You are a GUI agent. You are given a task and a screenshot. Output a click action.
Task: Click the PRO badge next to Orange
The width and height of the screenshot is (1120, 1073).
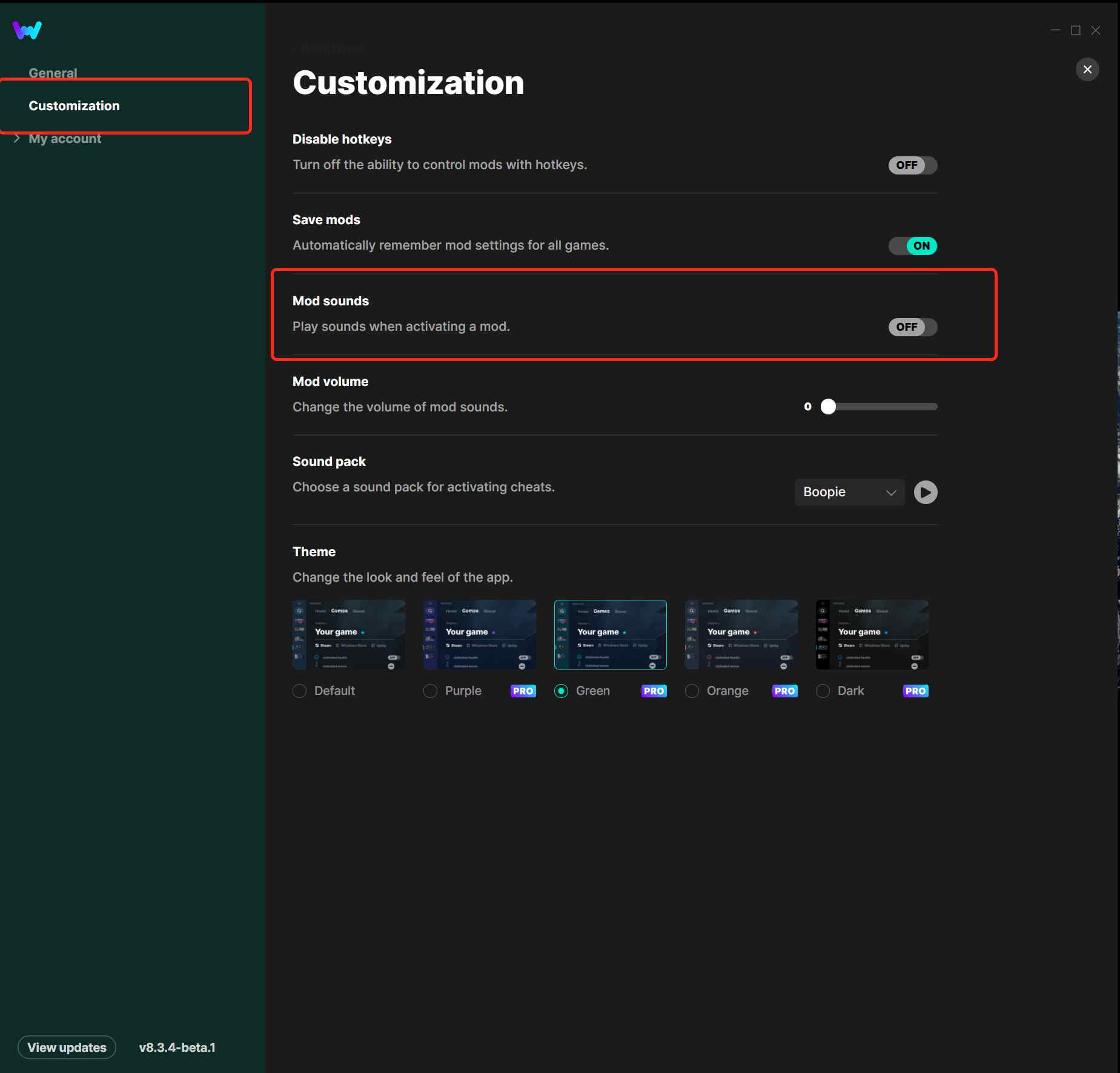[x=784, y=691]
